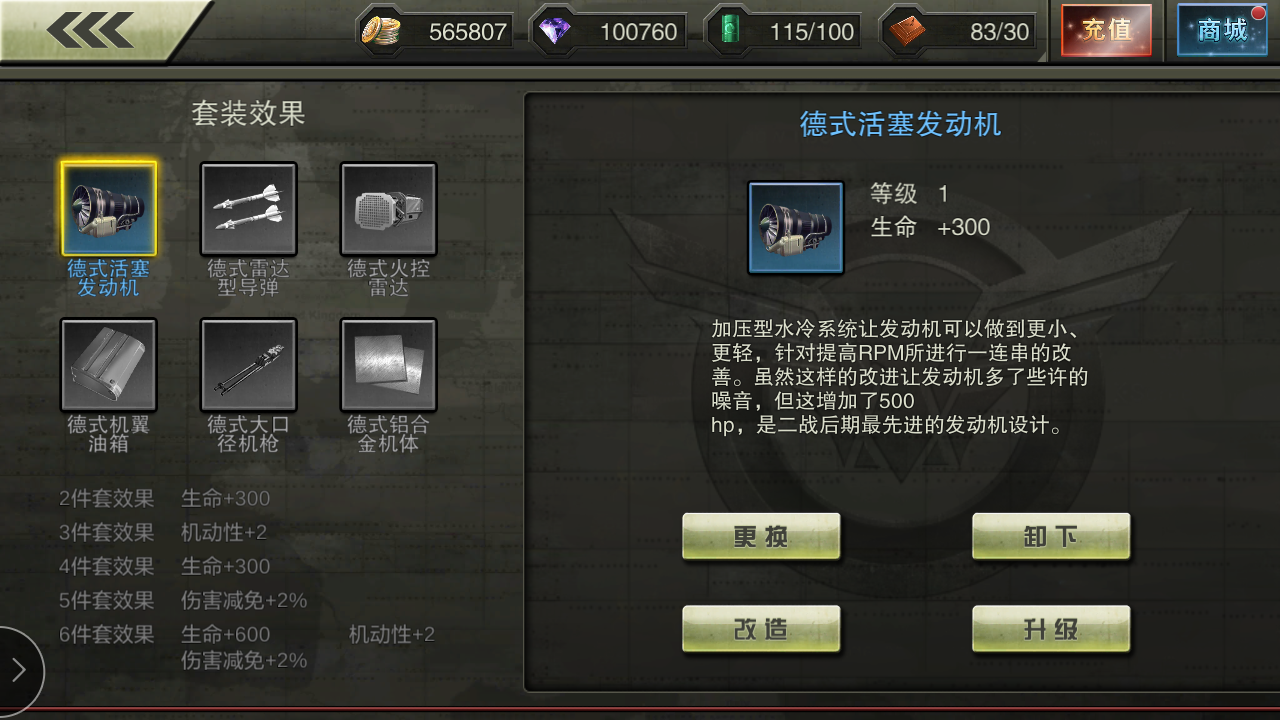The width and height of the screenshot is (1280, 720).
Task: Tap the engine thumbnail in detail panel
Action: (x=796, y=227)
